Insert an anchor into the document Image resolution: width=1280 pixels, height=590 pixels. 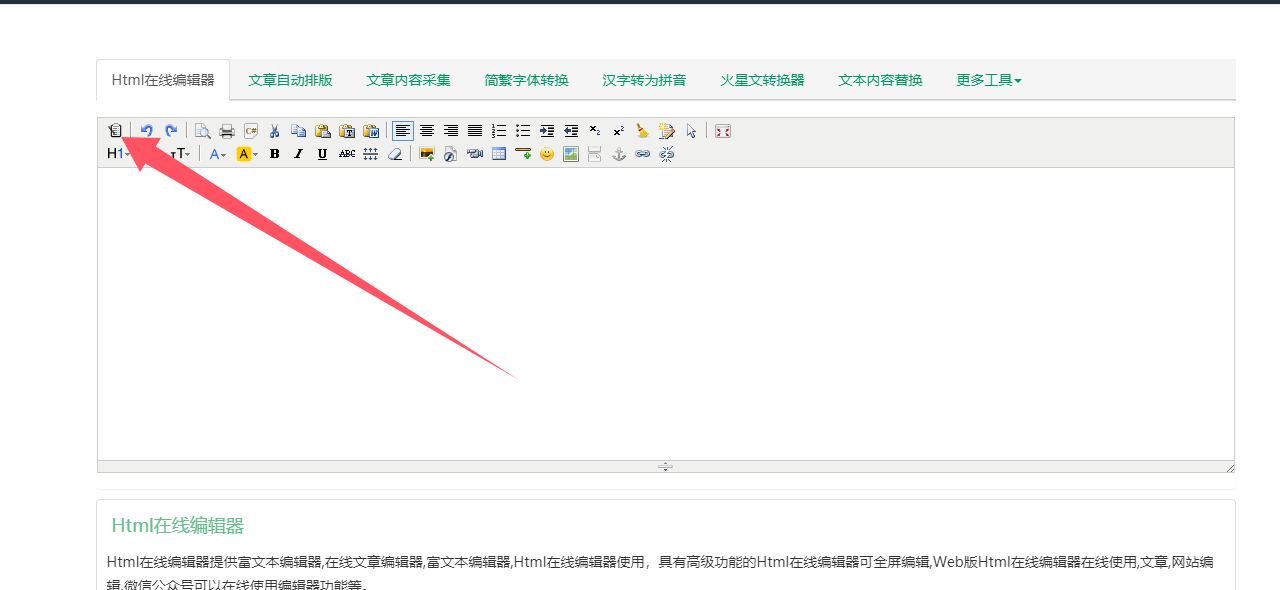[618, 154]
